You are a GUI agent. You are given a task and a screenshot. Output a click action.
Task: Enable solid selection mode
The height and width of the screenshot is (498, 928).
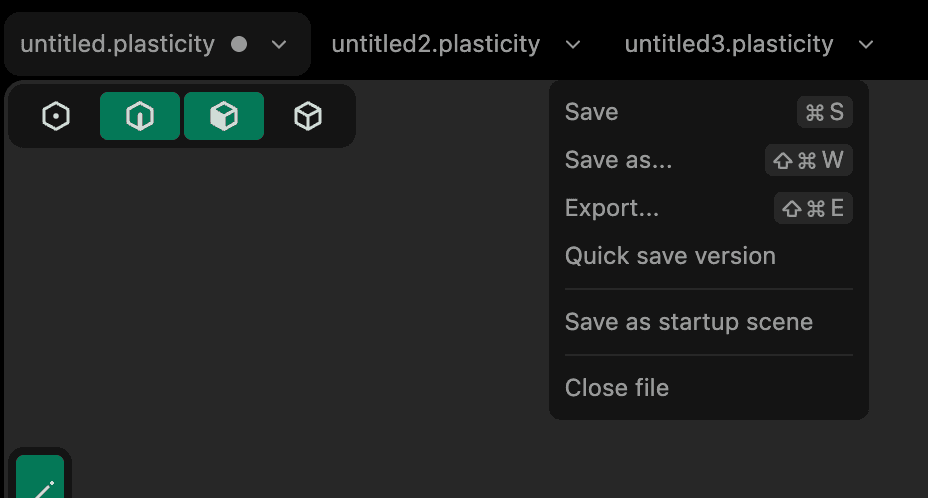[308, 117]
